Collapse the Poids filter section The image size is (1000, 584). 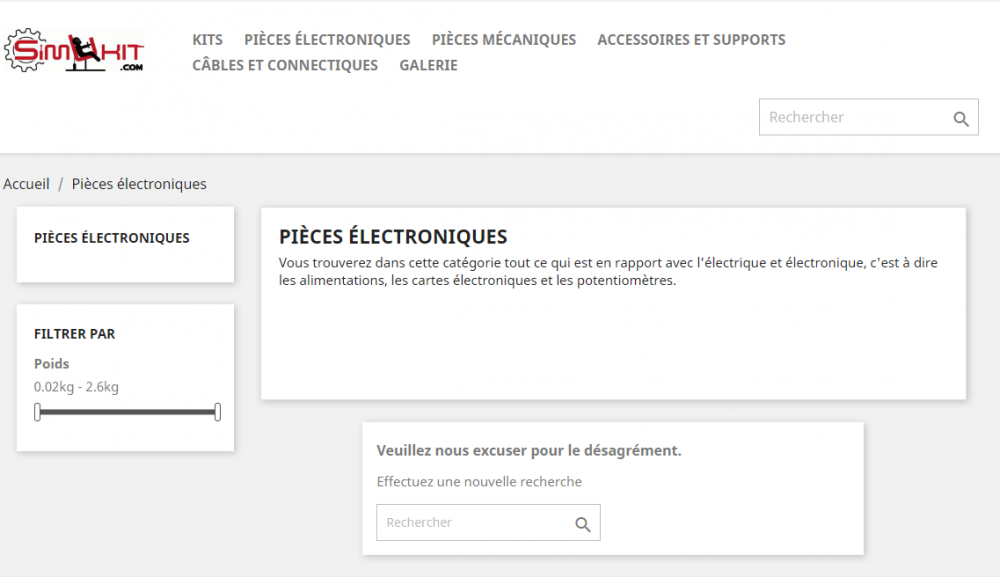(51, 364)
